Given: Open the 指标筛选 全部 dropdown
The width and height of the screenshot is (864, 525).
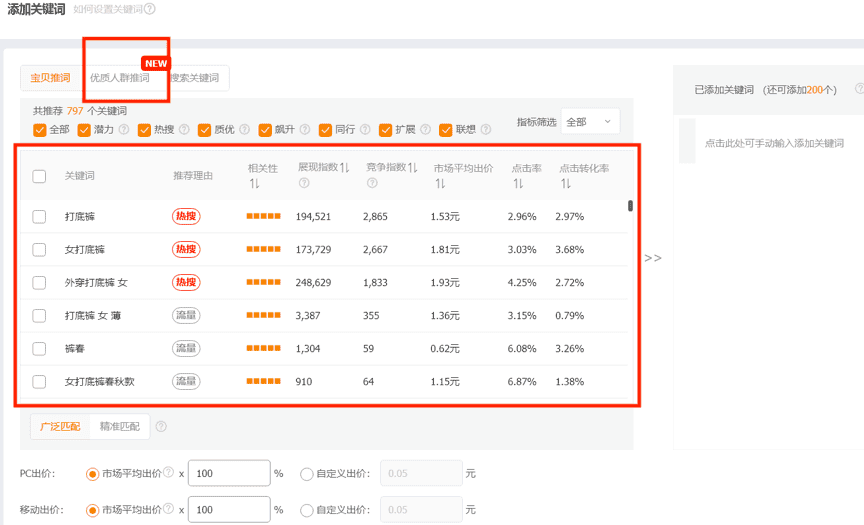Looking at the screenshot, I should pos(590,121).
